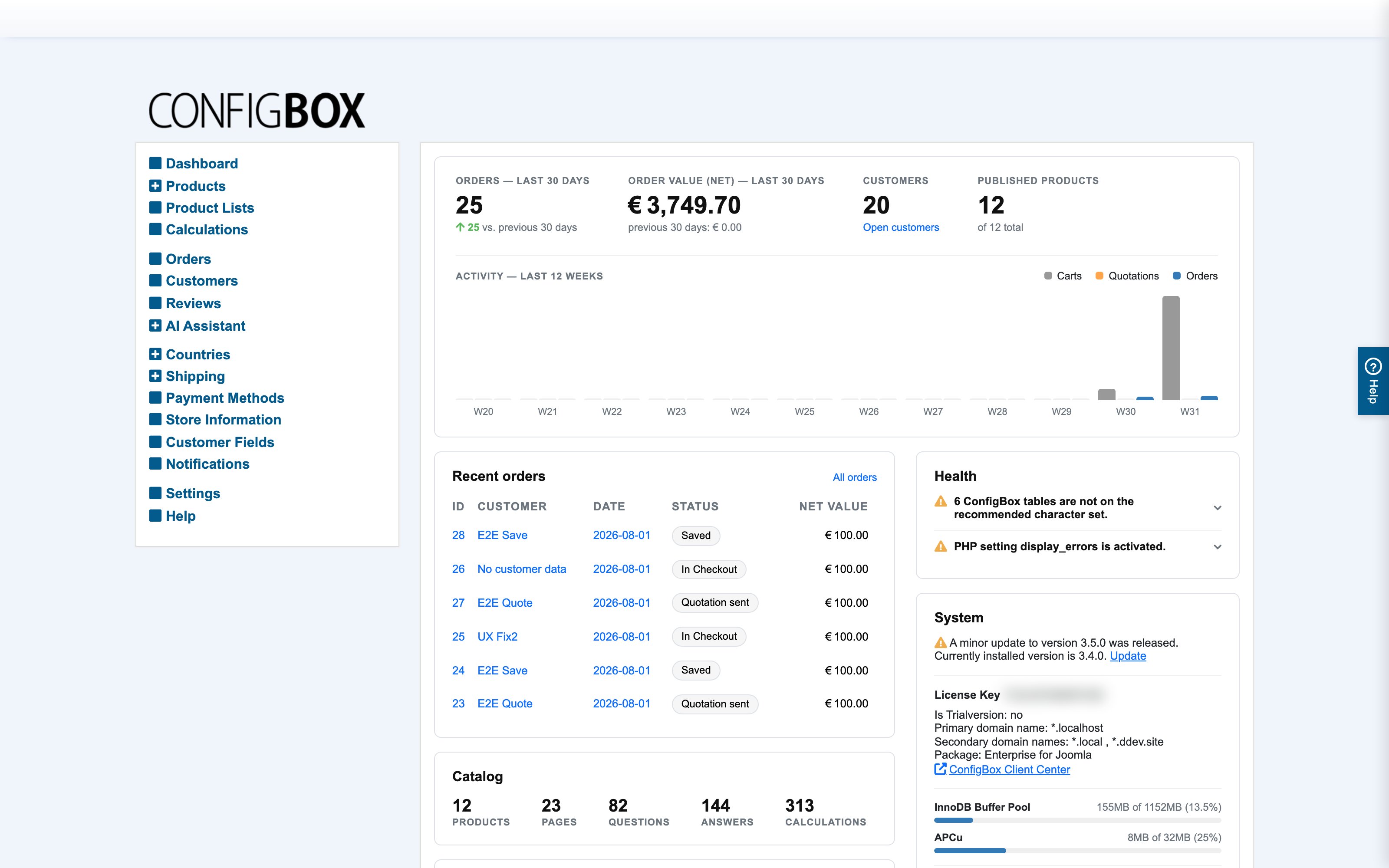
Task: Open customer UX Fix2 link
Action: (x=497, y=637)
